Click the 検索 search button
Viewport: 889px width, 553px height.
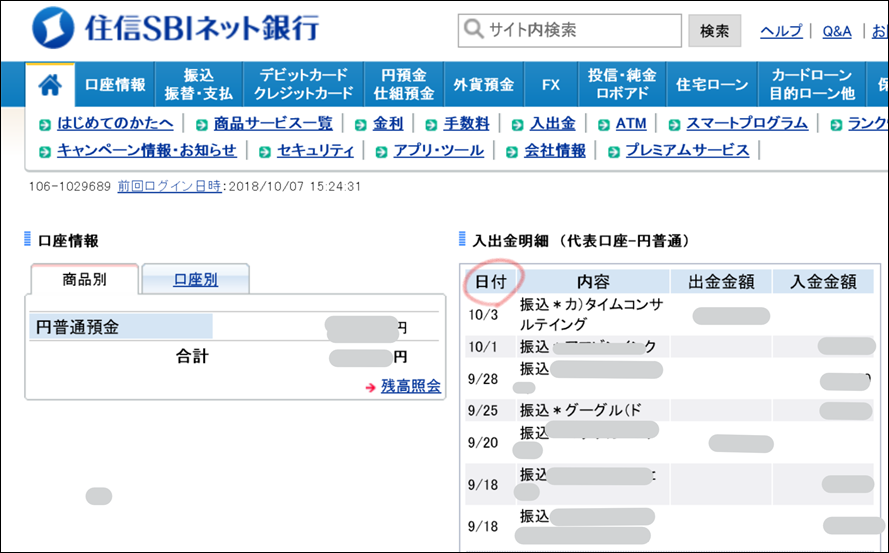point(714,31)
